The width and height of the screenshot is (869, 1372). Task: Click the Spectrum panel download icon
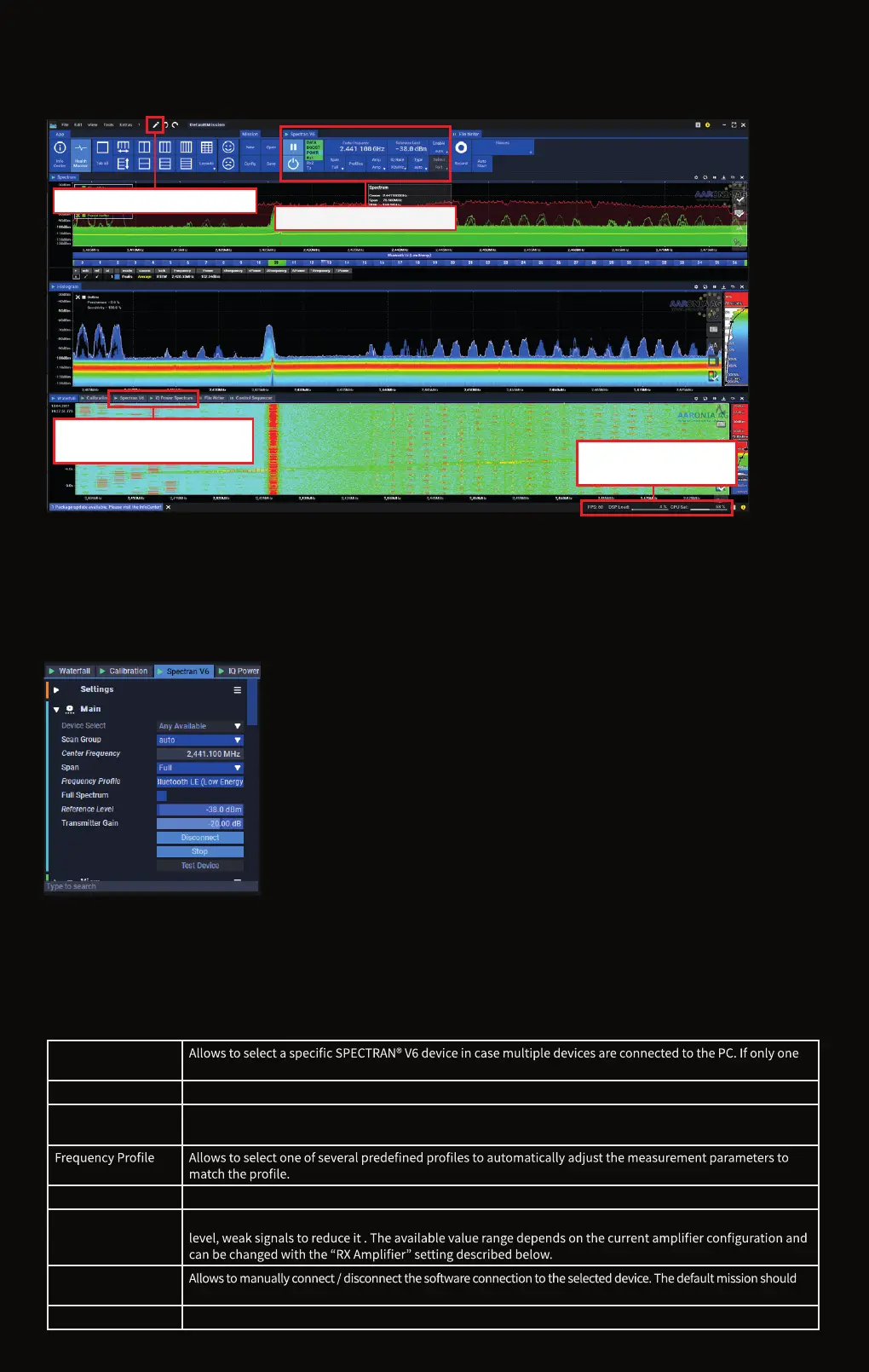(x=723, y=177)
